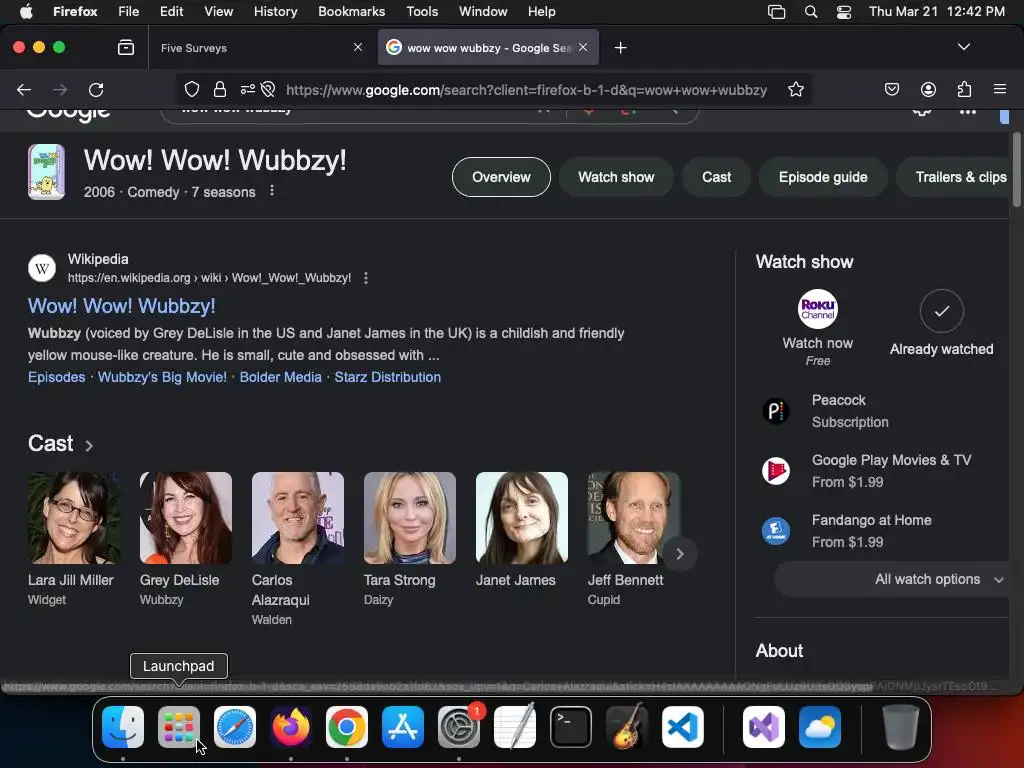Open the Trash in the dock
The width and height of the screenshot is (1024, 768).
click(901, 727)
